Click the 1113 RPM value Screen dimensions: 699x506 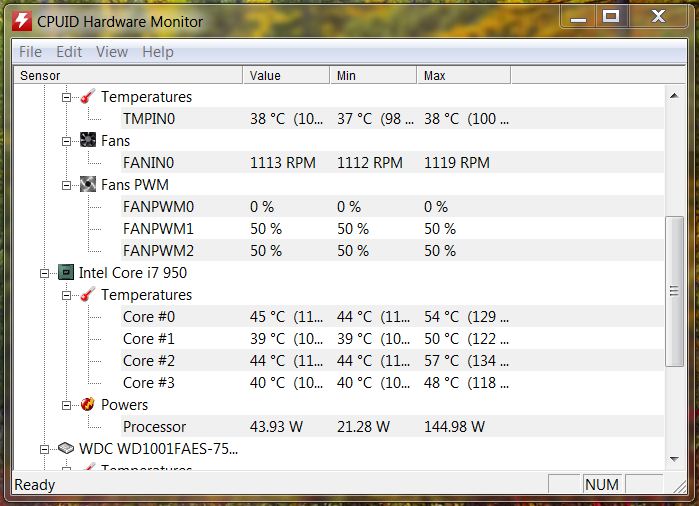coord(283,162)
